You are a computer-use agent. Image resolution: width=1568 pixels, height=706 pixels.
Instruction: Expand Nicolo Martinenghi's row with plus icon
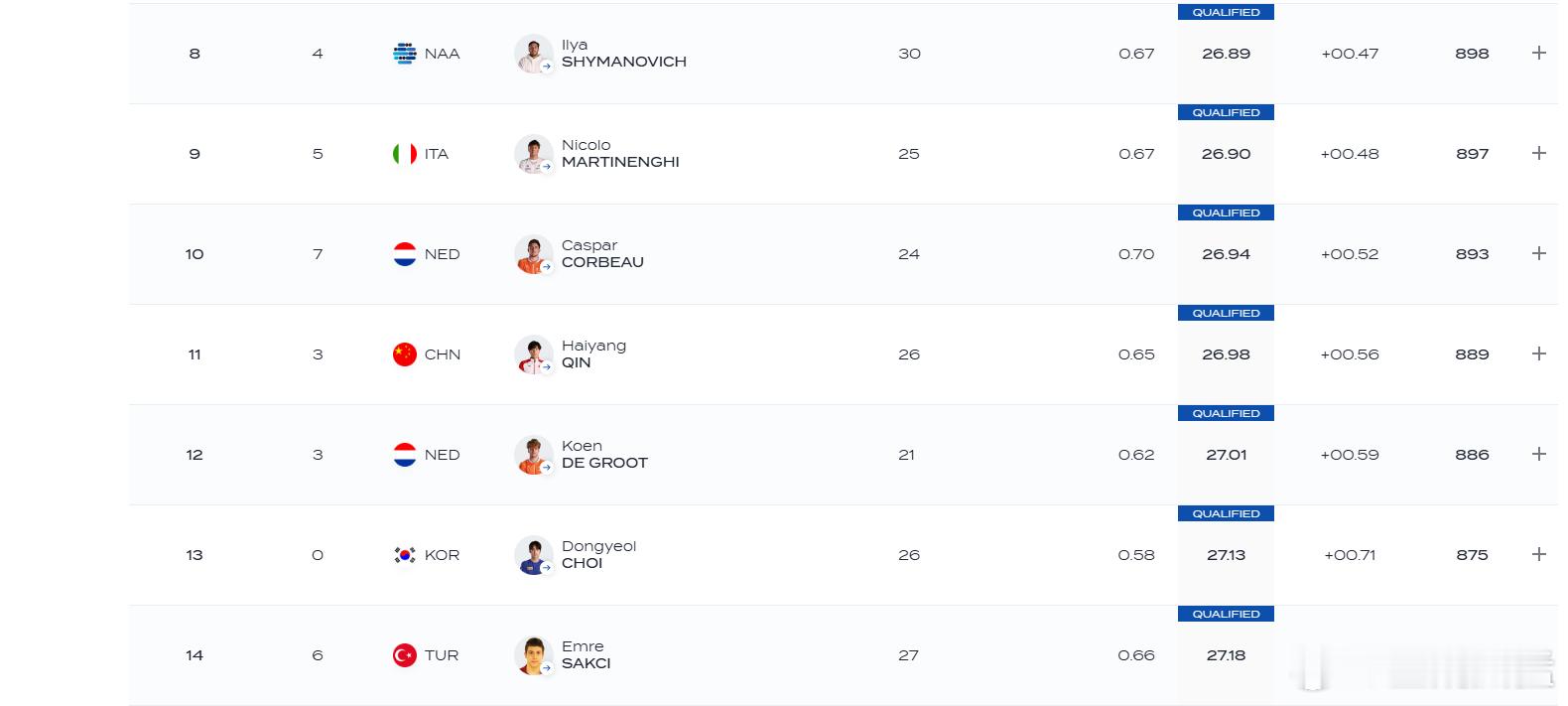[x=1539, y=153]
